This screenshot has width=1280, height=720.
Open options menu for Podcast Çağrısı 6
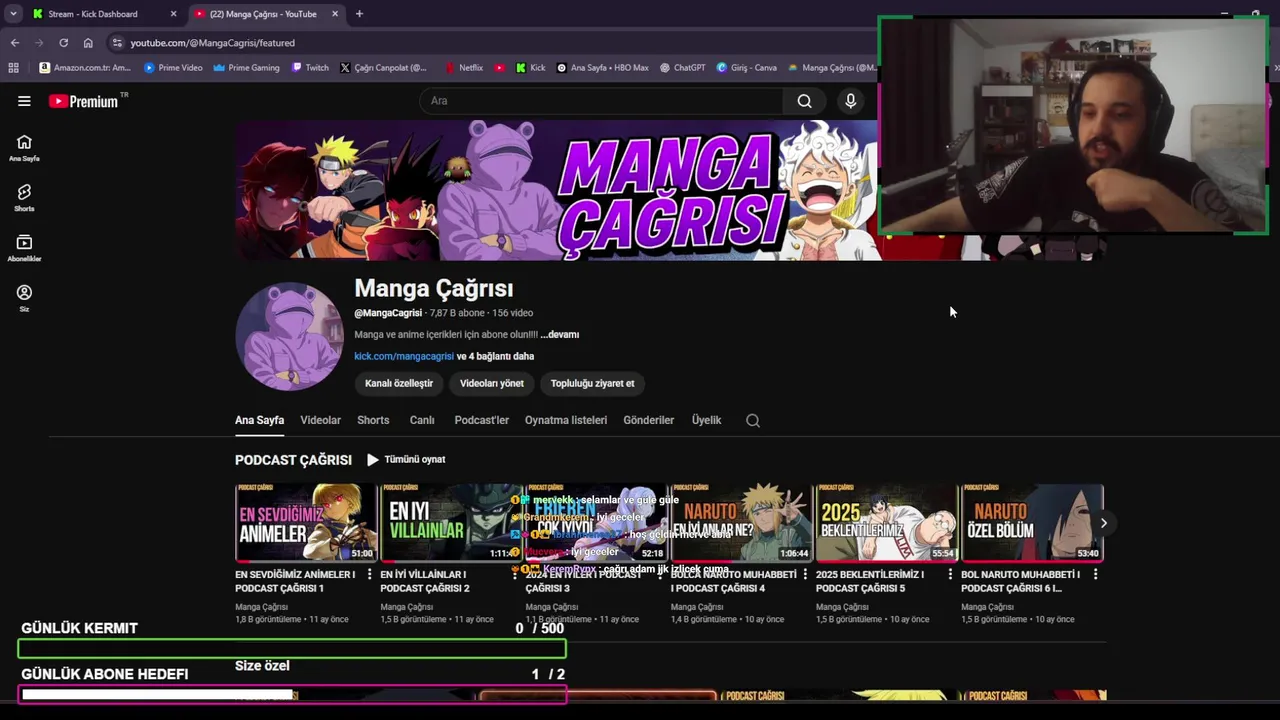(1095, 575)
